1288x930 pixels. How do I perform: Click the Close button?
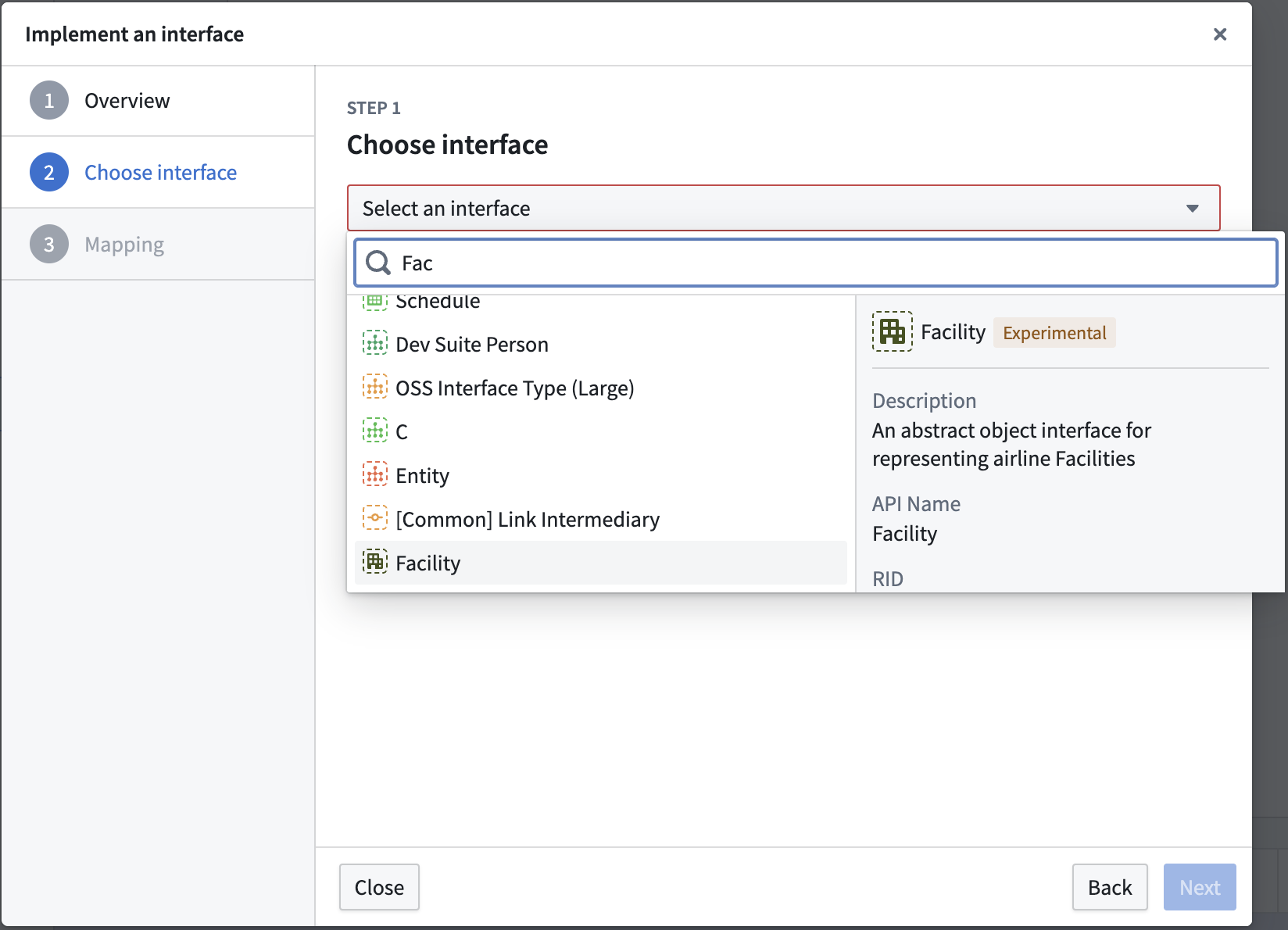379,887
